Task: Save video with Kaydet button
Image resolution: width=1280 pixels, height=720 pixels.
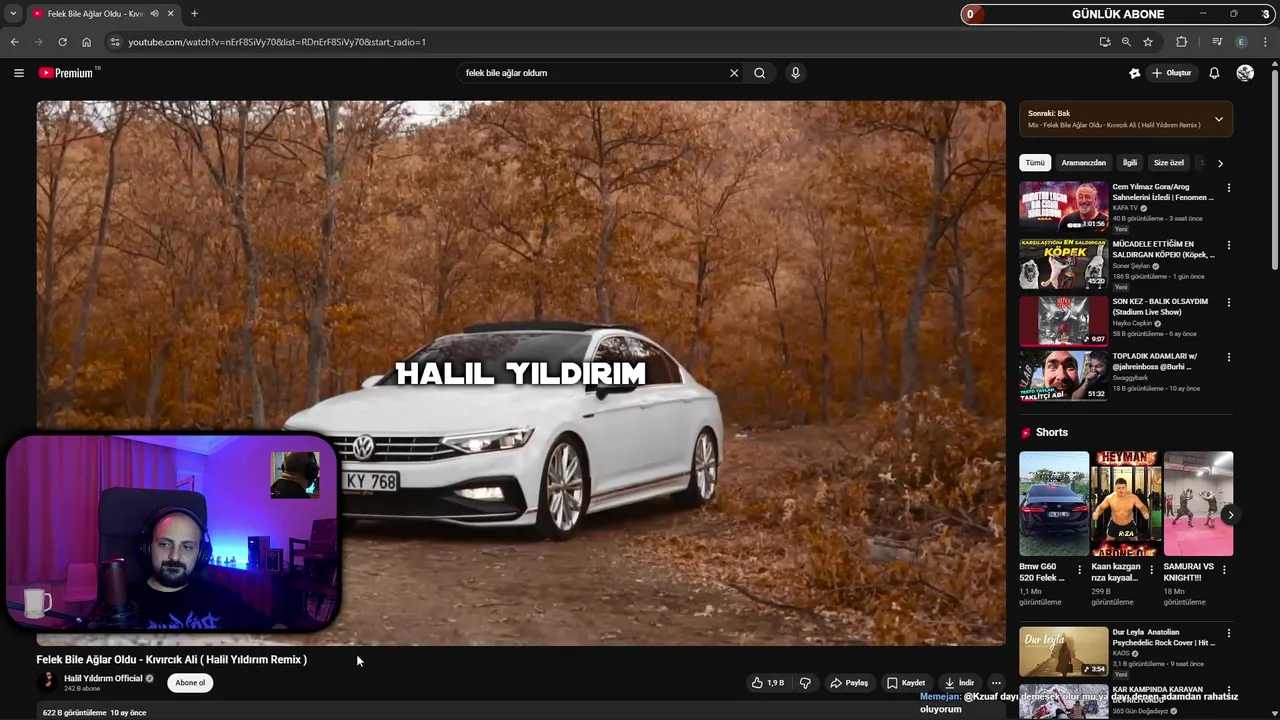Action: (906, 683)
